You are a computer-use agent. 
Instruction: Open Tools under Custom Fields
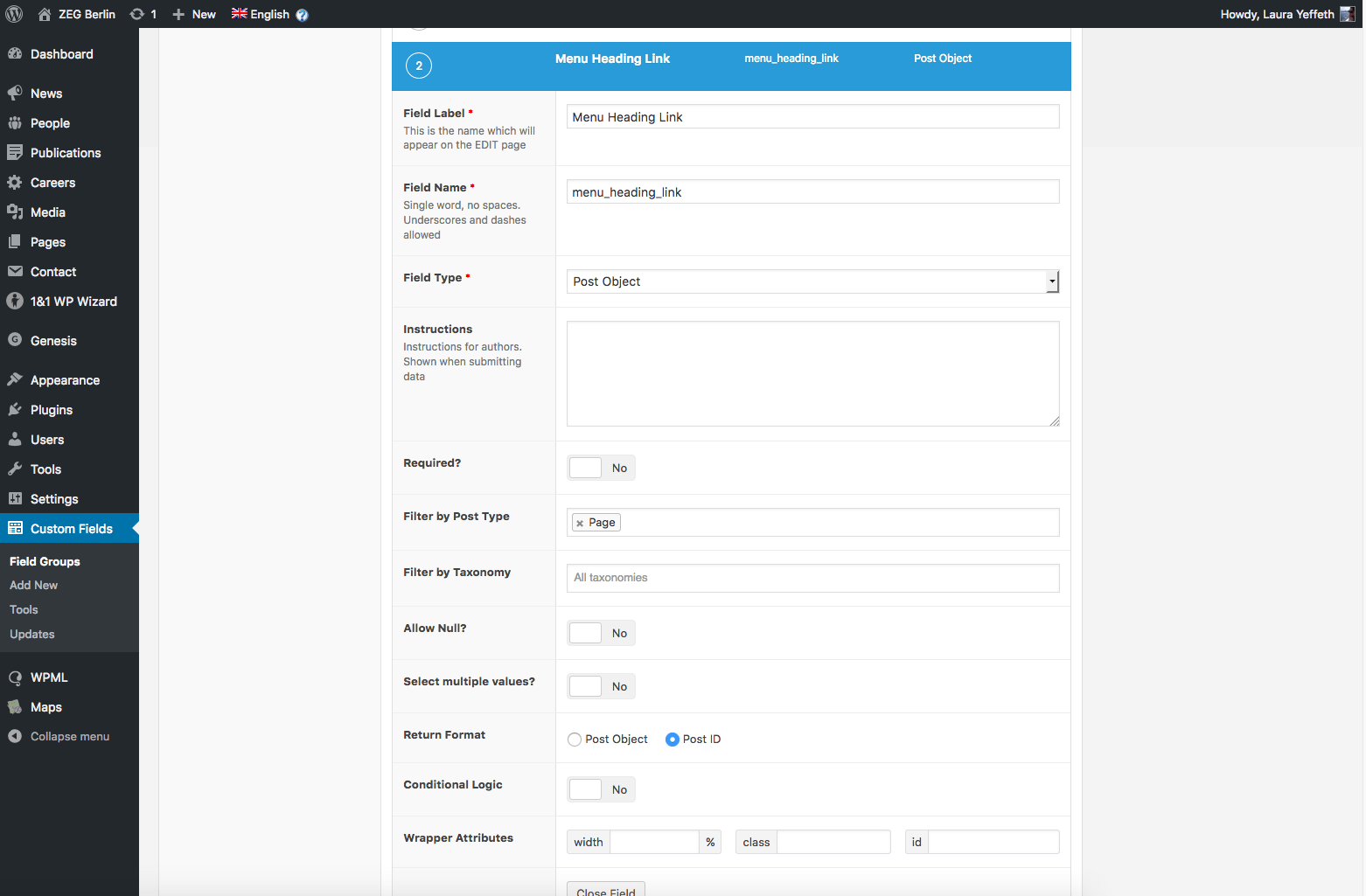[24, 609]
